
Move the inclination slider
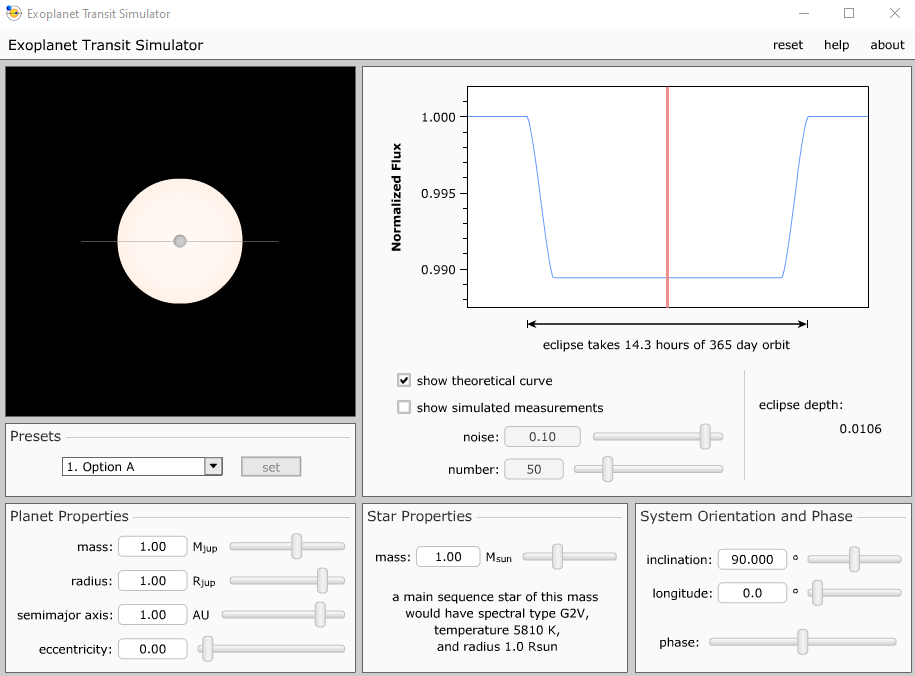tap(853, 559)
